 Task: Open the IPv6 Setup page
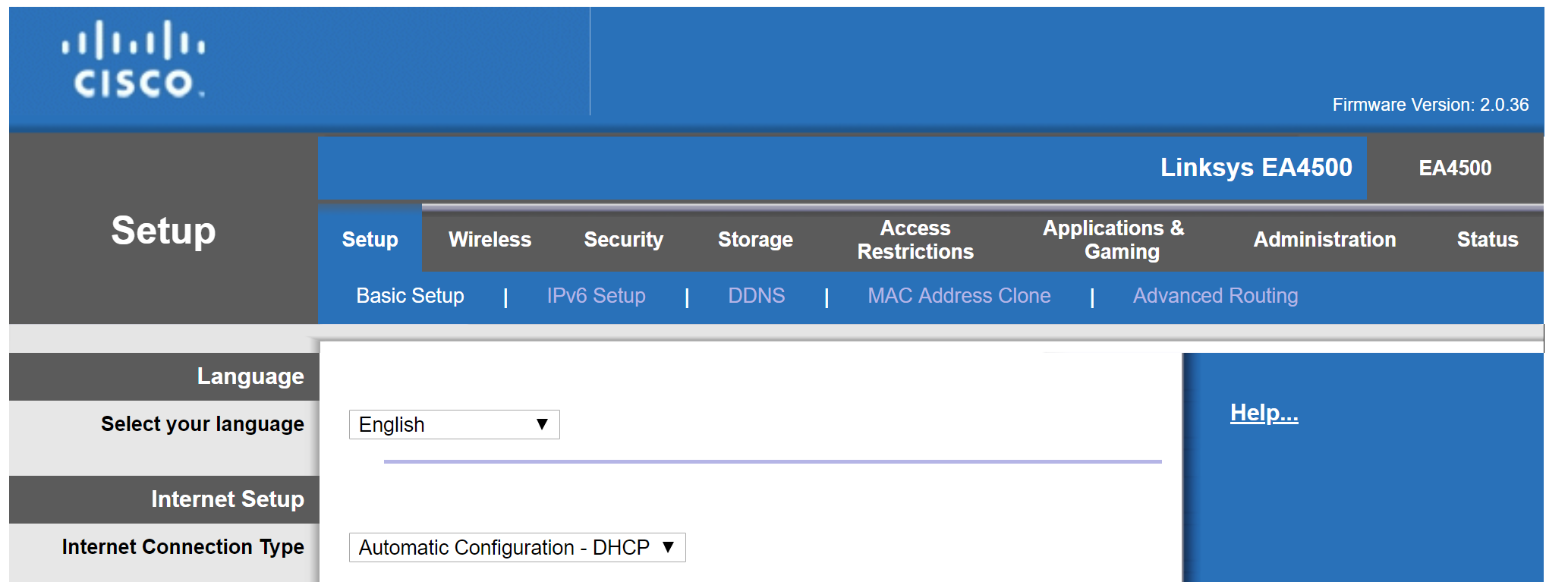[x=596, y=296]
